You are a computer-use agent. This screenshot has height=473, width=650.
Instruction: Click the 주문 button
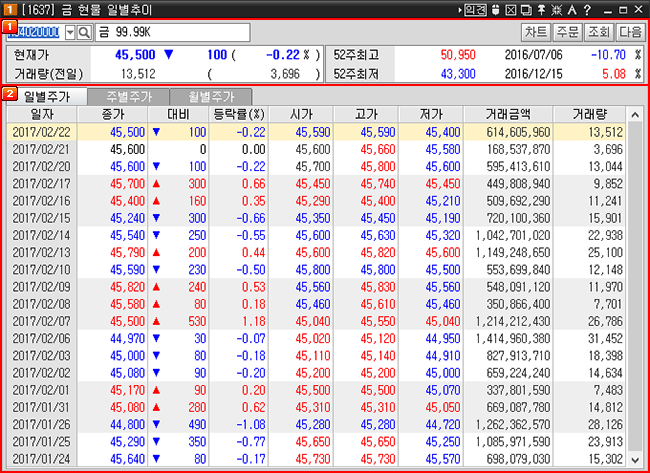pyautogui.click(x=568, y=32)
